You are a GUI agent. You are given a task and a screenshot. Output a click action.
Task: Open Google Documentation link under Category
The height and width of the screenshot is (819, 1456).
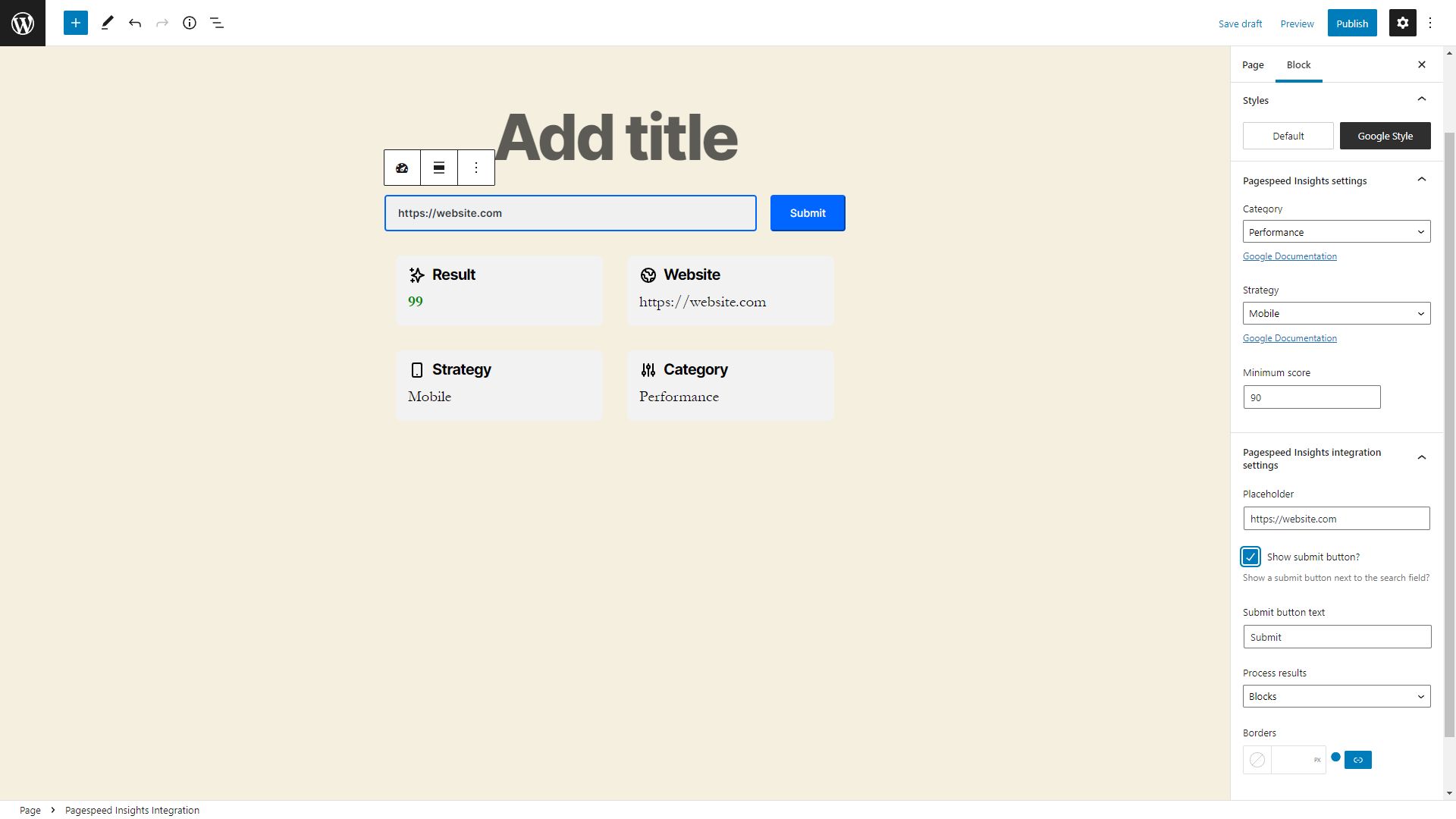[x=1289, y=256]
